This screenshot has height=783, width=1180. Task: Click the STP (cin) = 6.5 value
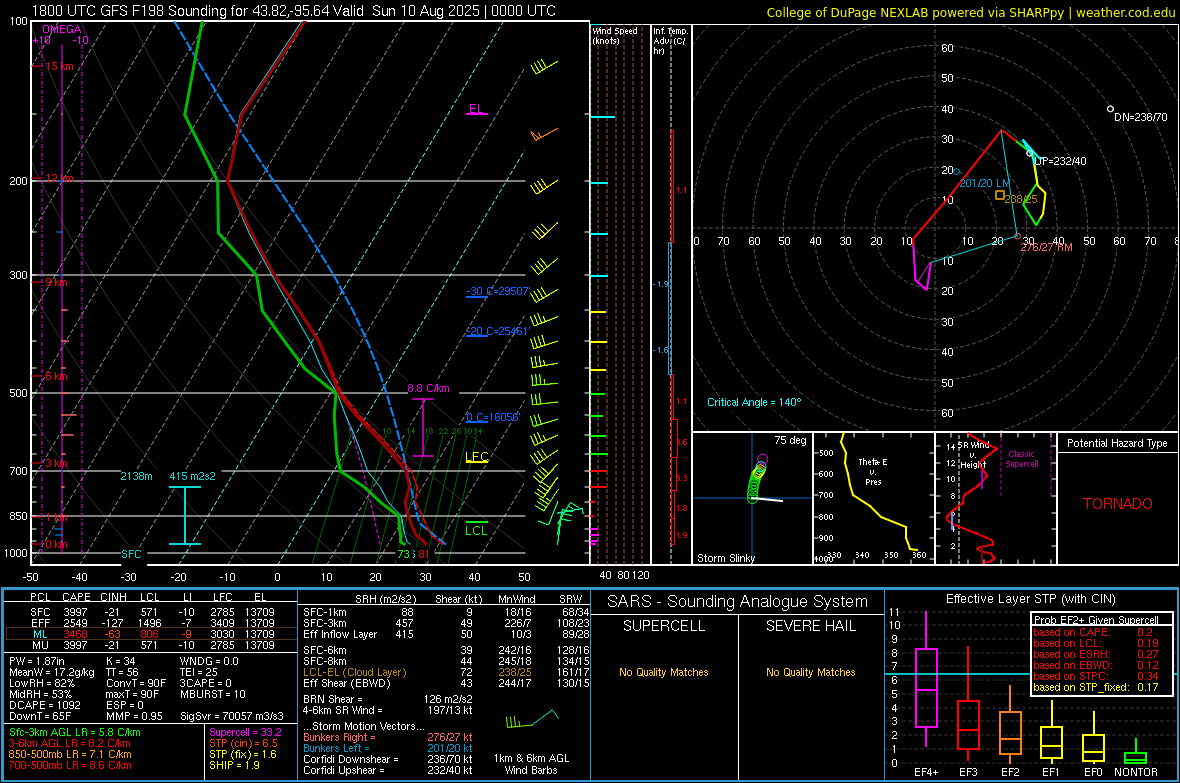(243, 743)
